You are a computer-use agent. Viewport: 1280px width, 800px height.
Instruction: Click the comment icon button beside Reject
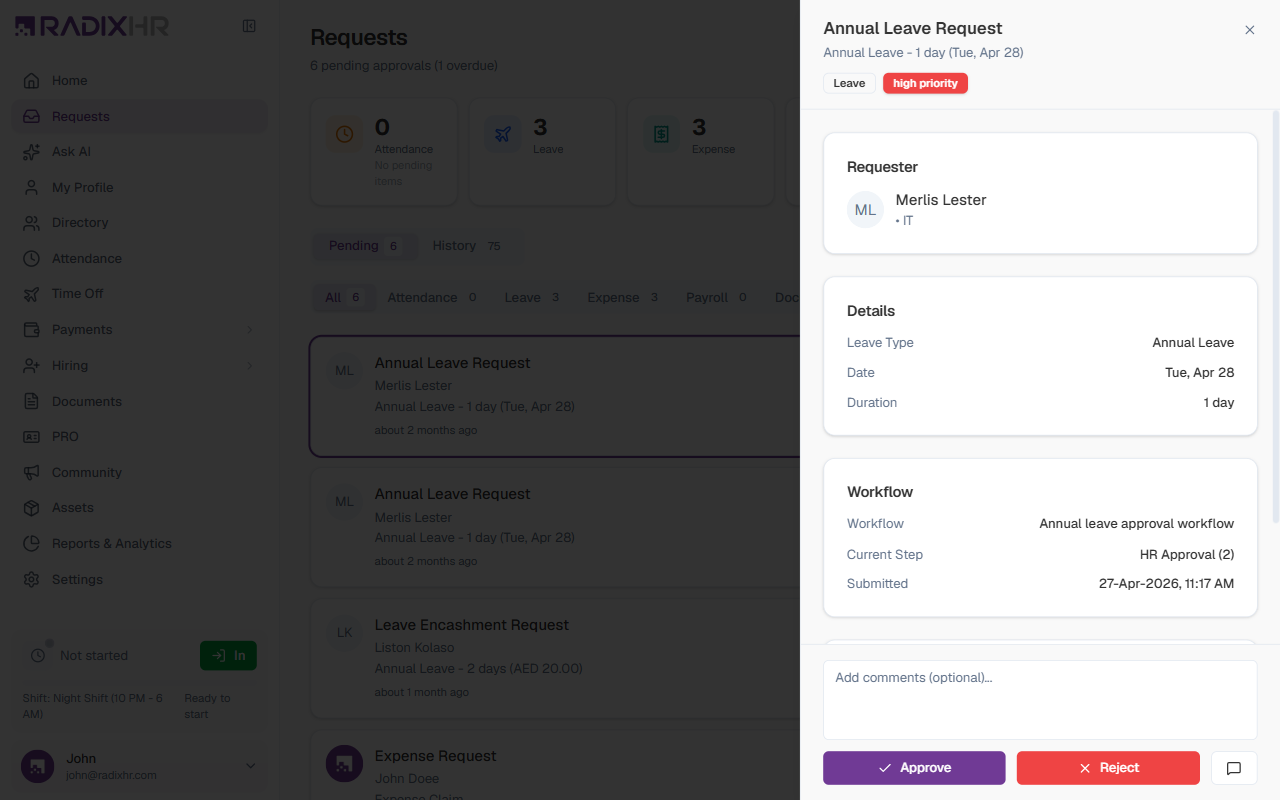(1234, 768)
